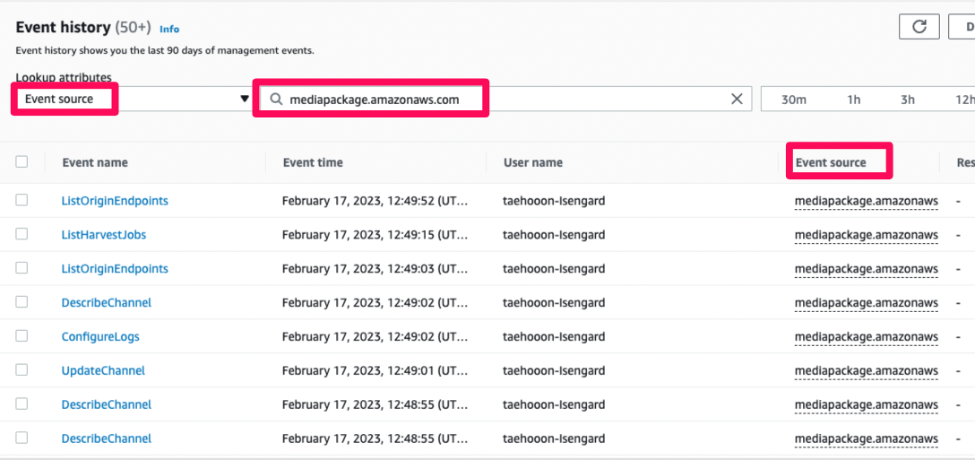The image size is (977, 460).
Task: Choose the 1h time range option
Action: (853, 99)
